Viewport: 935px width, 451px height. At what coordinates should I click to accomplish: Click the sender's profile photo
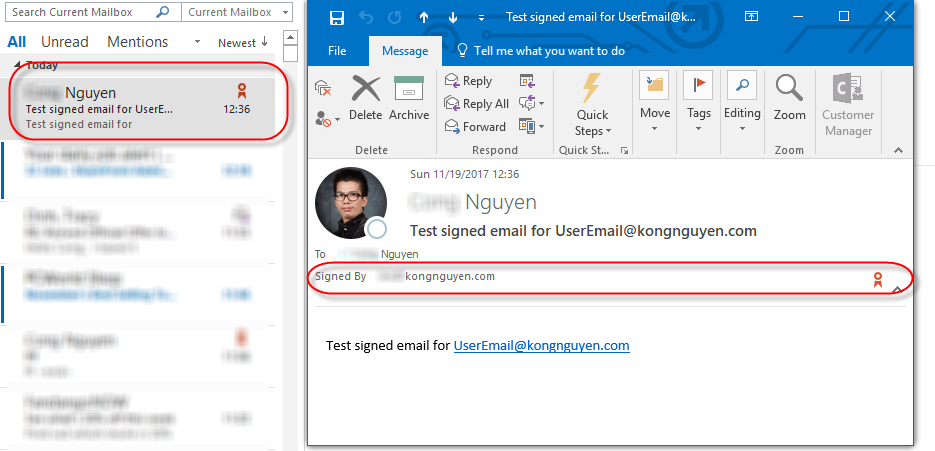[x=351, y=203]
